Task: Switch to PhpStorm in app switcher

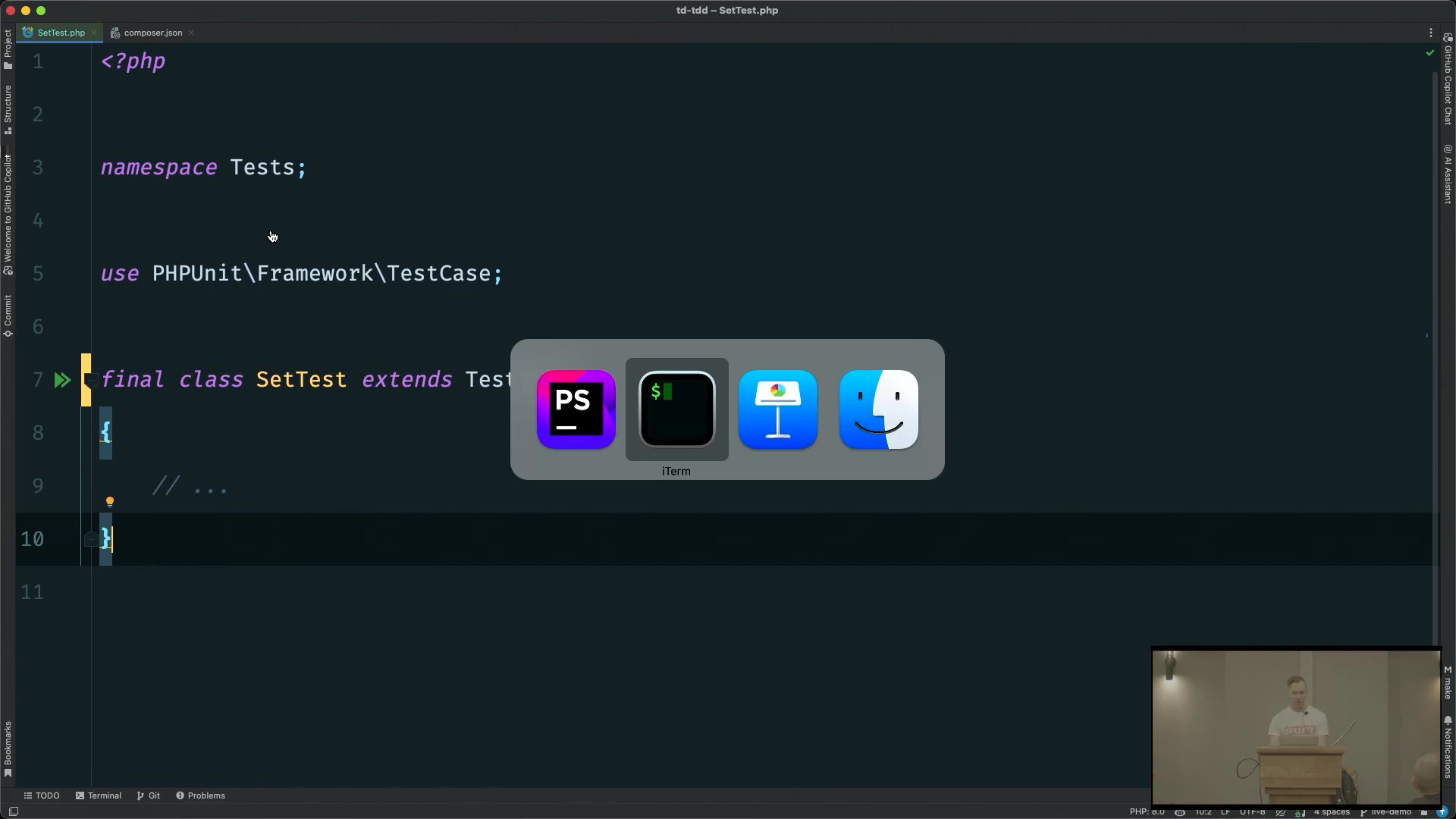Action: click(x=576, y=409)
